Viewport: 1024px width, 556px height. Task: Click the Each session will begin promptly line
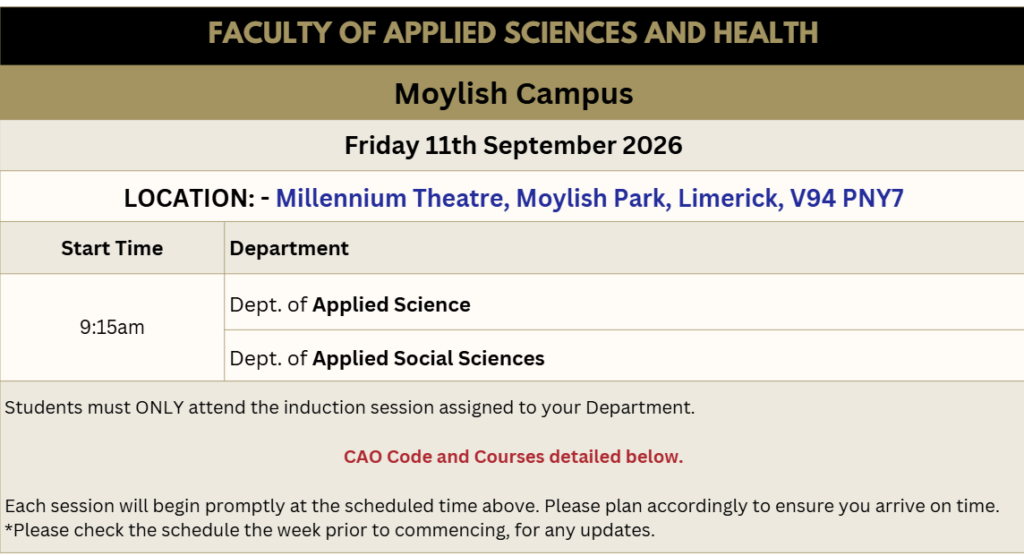[x=502, y=506]
